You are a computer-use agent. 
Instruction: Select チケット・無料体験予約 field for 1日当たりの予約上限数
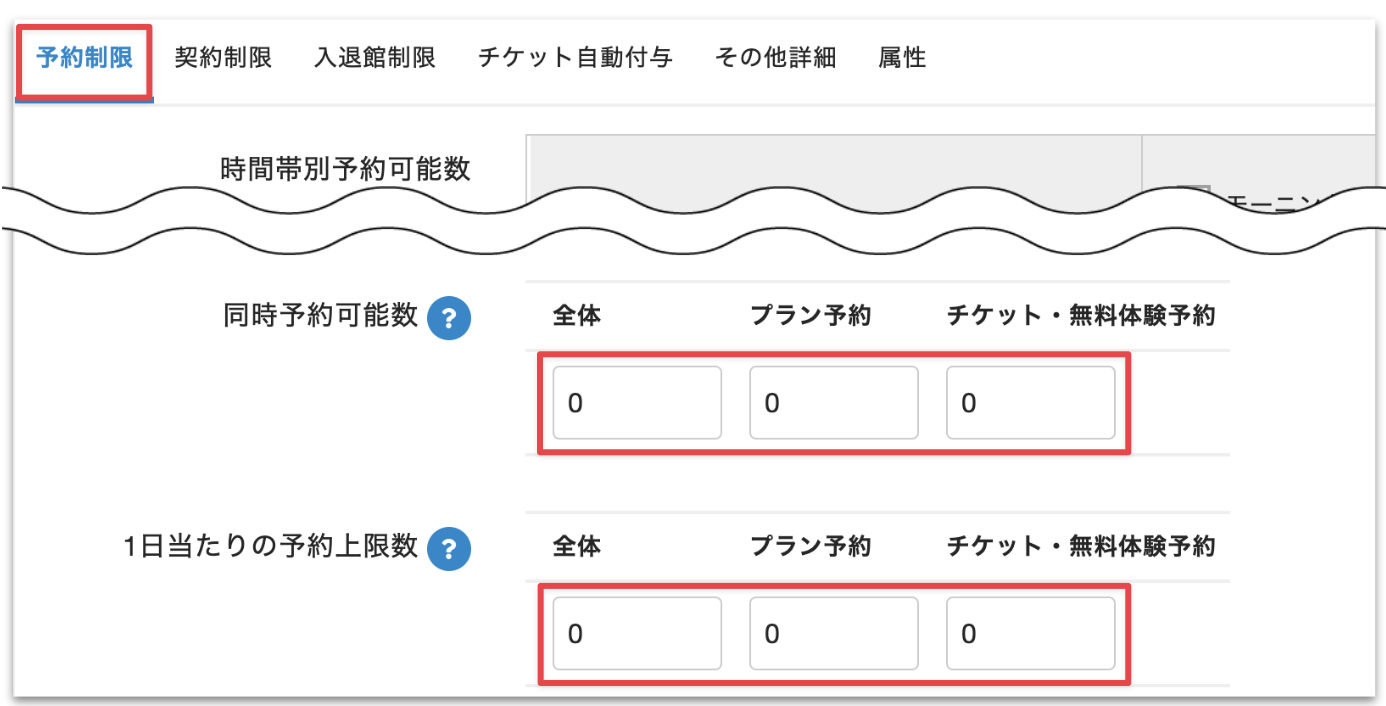(1031, 633)
